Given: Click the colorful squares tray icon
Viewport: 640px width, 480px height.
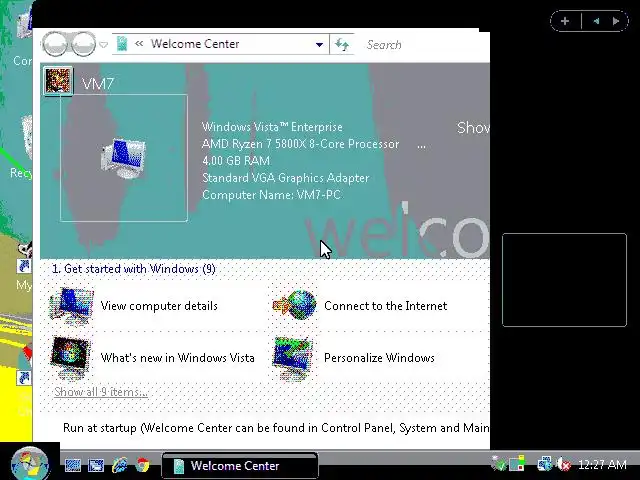Looking at the screenshot, I should (x=517, y=464).
